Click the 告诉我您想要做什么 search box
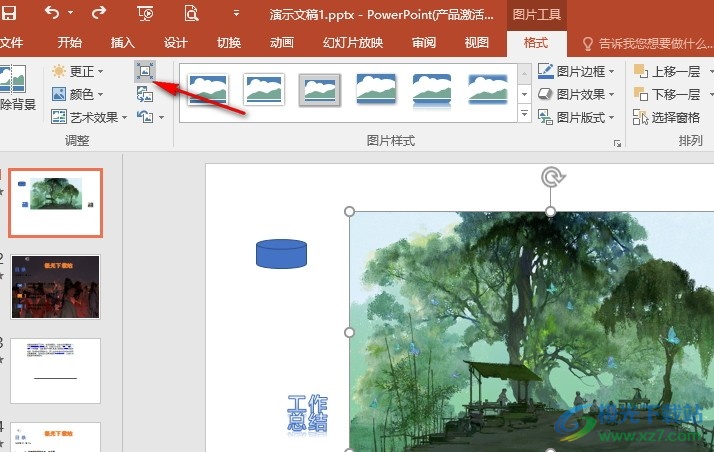Screen dimensions: 714x452 [x=647, y=44]
